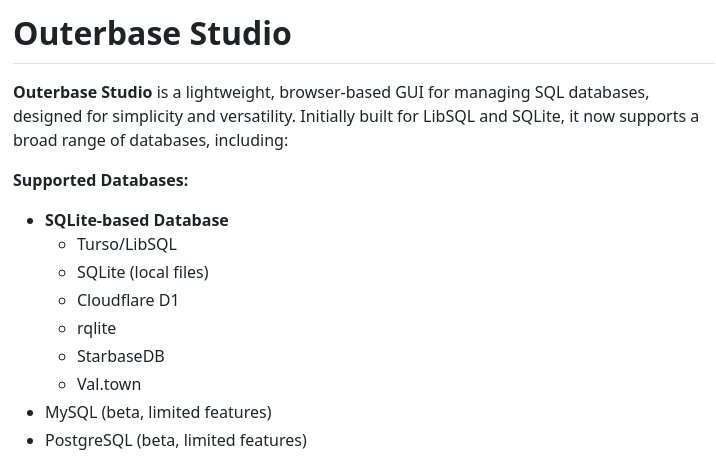Viewport: 716px width, 458px height.
Task: Click the bullet before SQLite-based Database
Action: (31, 221)
